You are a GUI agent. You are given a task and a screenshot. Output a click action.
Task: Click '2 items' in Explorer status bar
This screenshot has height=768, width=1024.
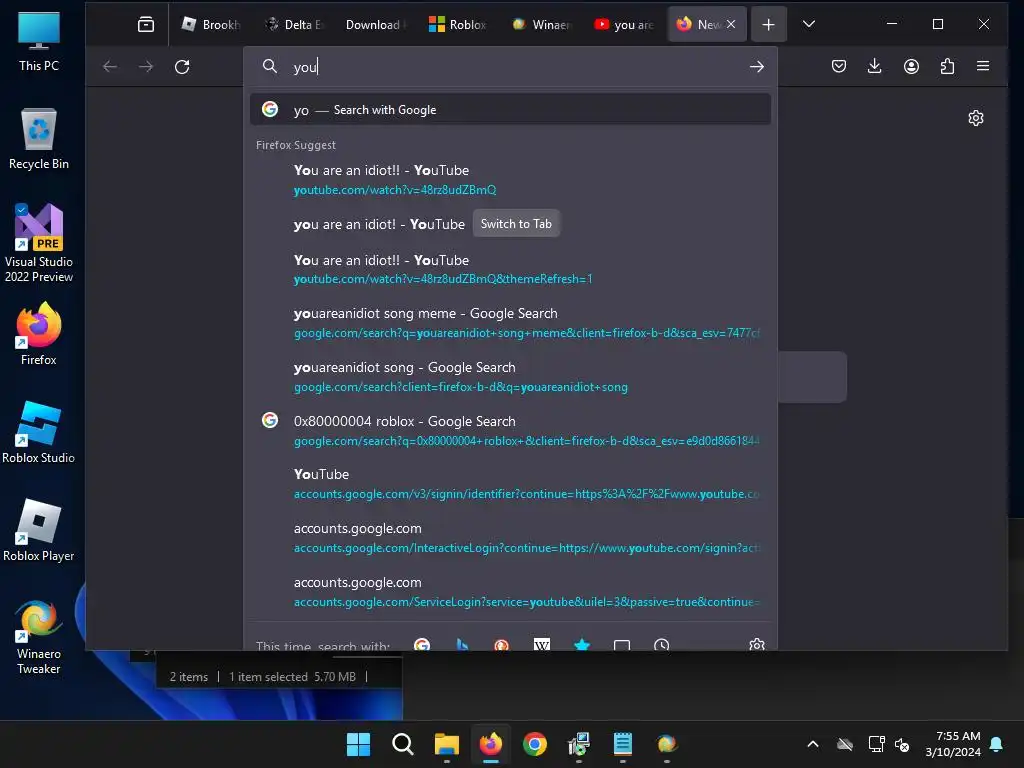189,677
